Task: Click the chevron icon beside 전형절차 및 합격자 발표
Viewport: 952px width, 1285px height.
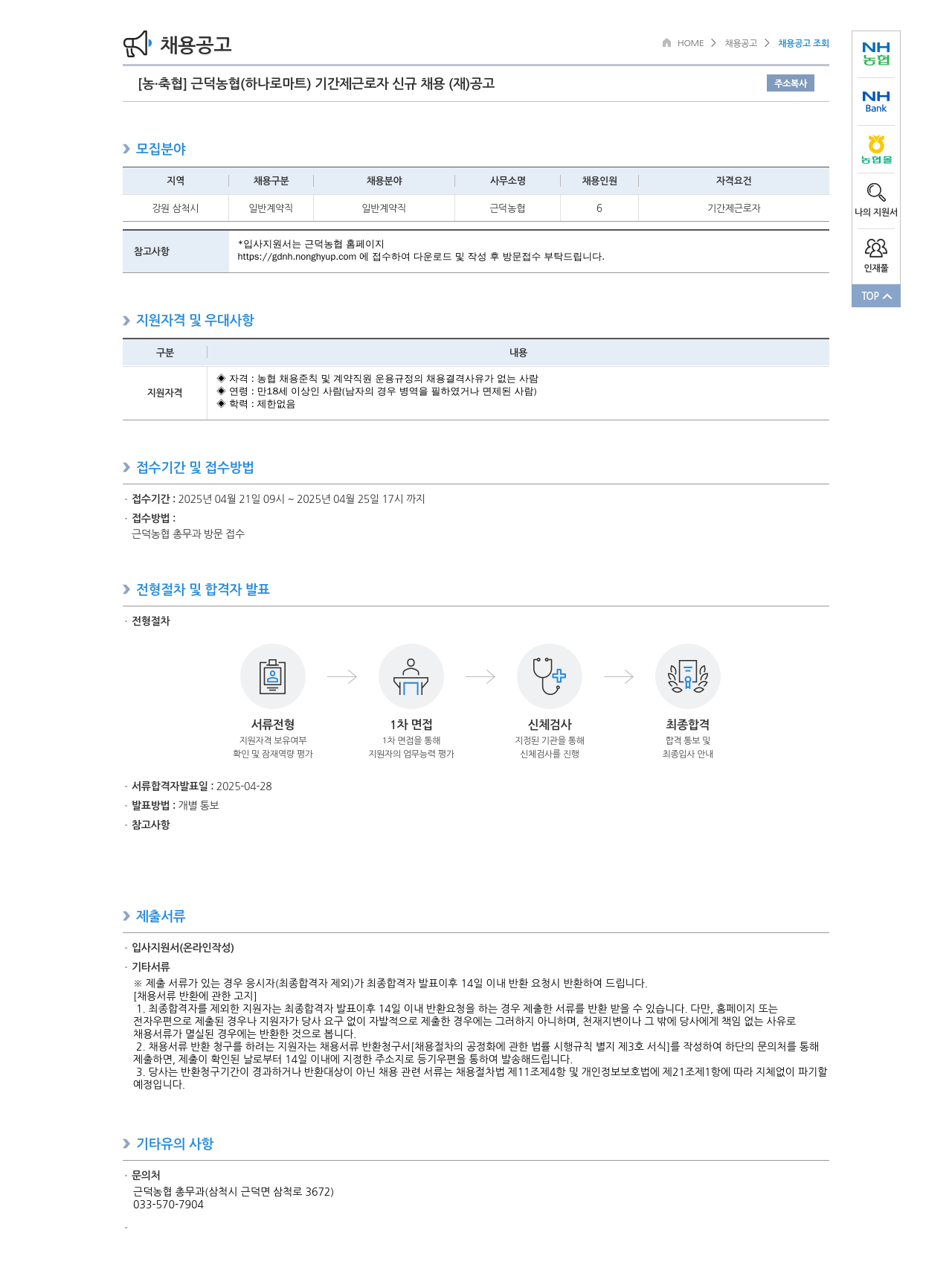Action: [x=126, y=589]
